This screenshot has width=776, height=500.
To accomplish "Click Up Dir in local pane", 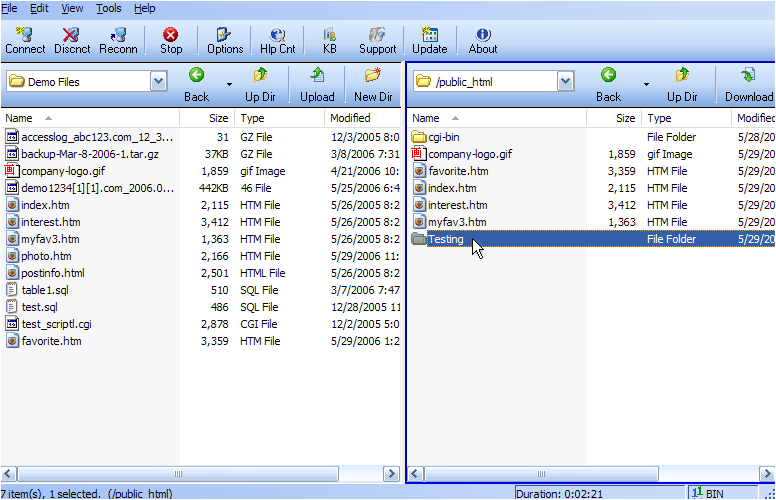I will (x=260, y=85).
